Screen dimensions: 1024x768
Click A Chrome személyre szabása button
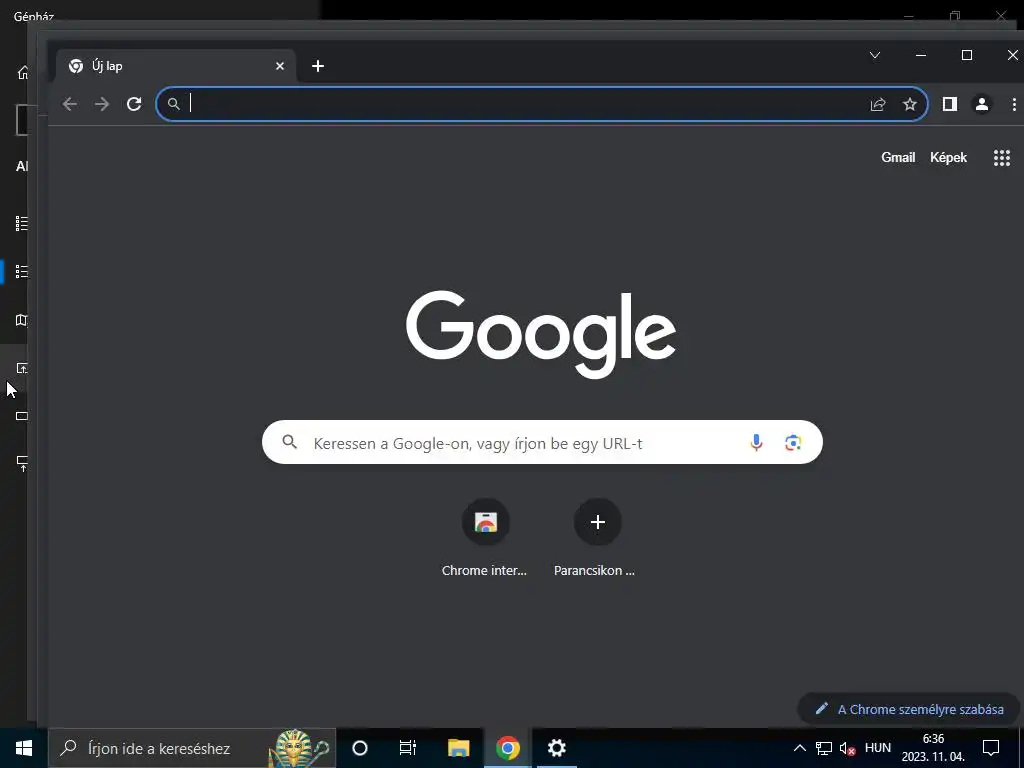[909, 709]
